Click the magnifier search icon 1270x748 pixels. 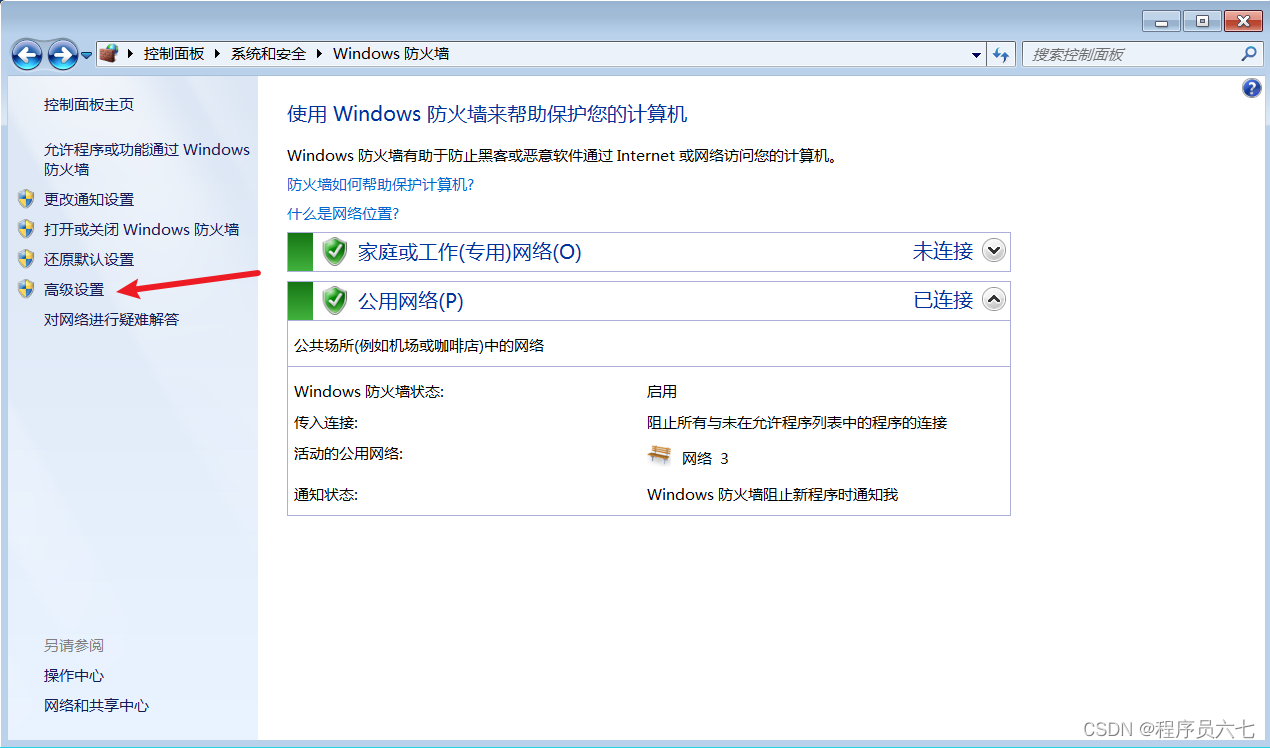tap(1248, 54)
